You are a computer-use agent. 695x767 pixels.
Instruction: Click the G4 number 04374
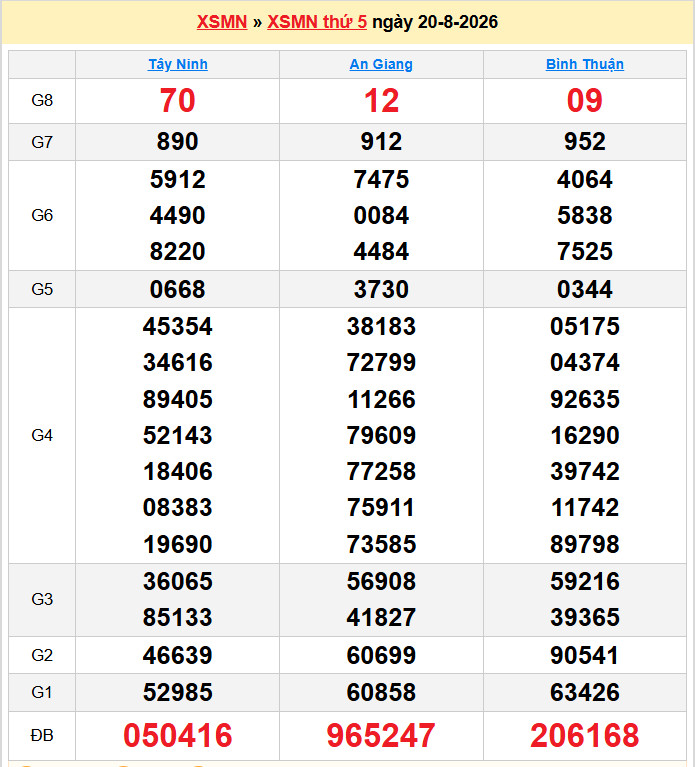click(584, 362)
